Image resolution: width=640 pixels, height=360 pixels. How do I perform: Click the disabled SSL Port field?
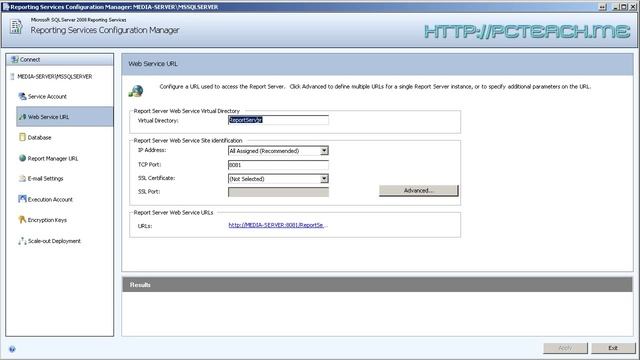click(278, 192)
